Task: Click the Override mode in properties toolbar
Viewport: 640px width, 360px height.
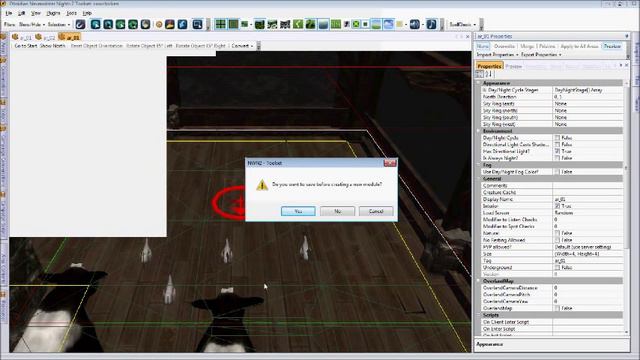Action: [x=504, y=46]
